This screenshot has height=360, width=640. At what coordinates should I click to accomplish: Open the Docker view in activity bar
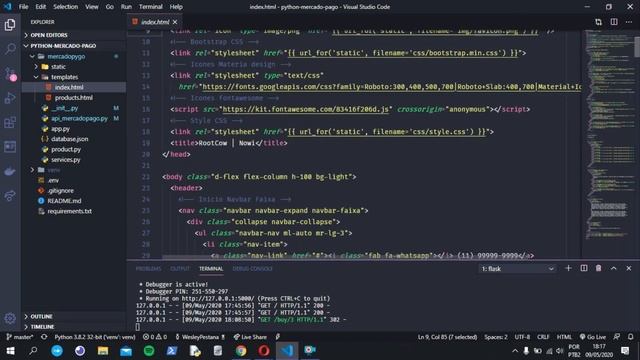coord(10,171)
